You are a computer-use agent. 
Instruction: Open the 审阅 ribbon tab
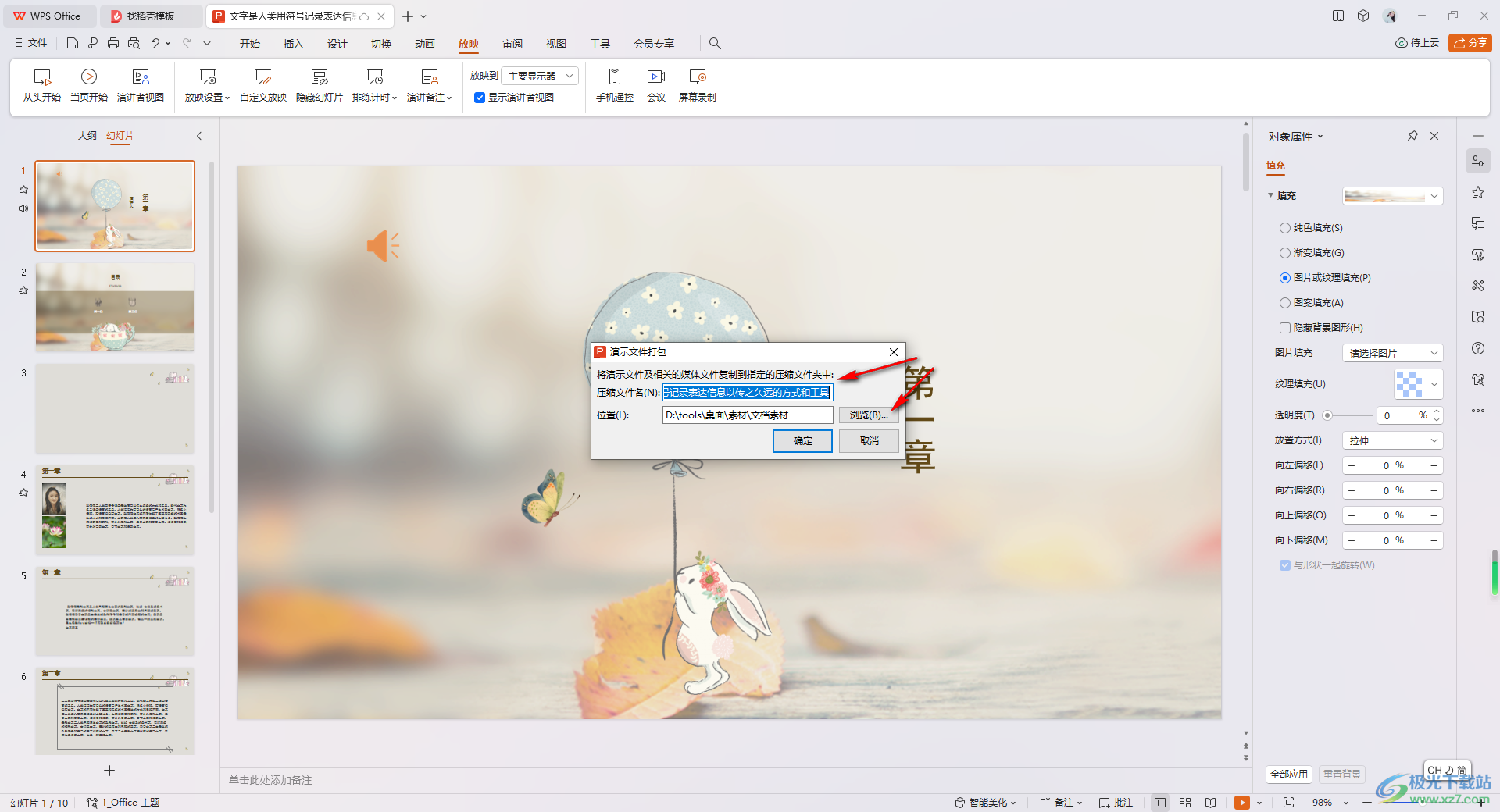[512, 44]
